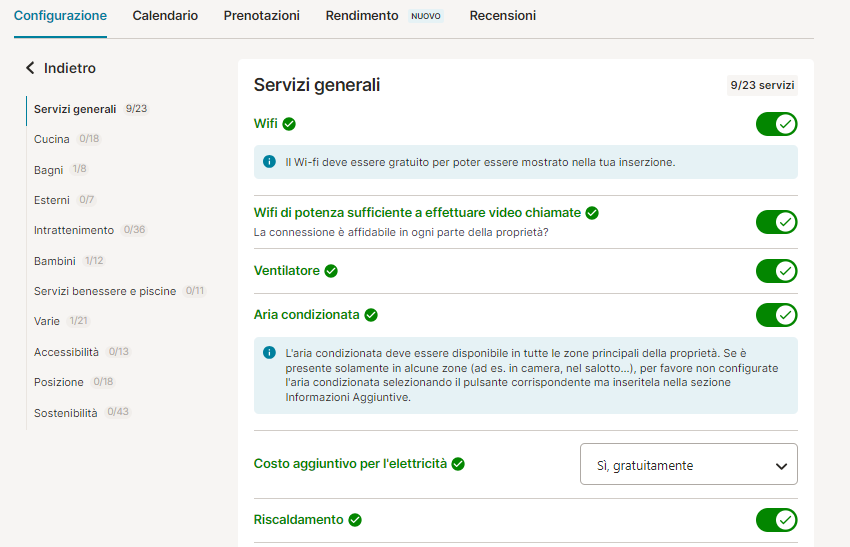Click the green checkmark beside Riscaldamento
This screenshot has height=547, width=850.
tap(355, 520)
